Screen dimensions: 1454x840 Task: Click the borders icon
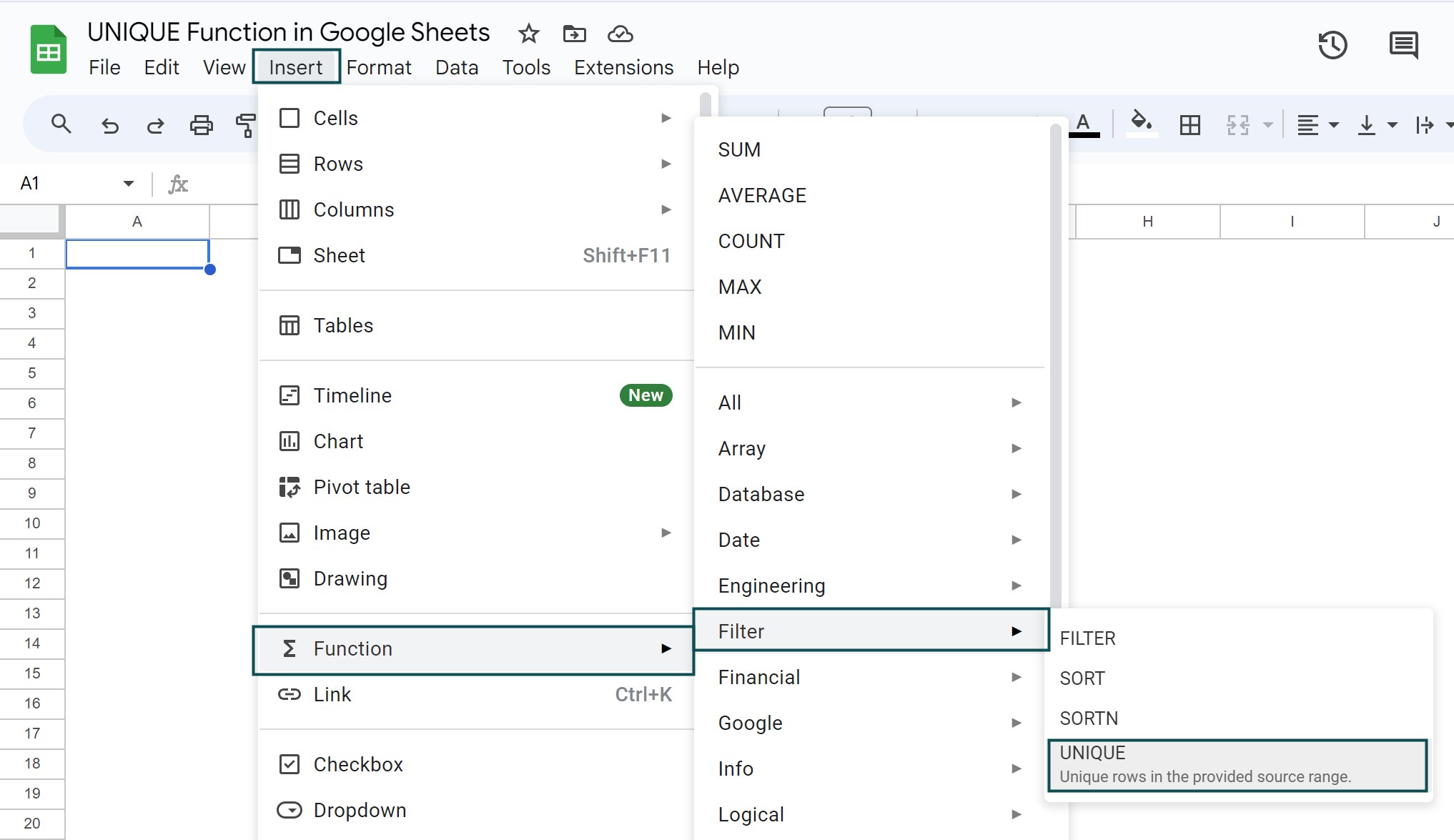[1190, 125]
